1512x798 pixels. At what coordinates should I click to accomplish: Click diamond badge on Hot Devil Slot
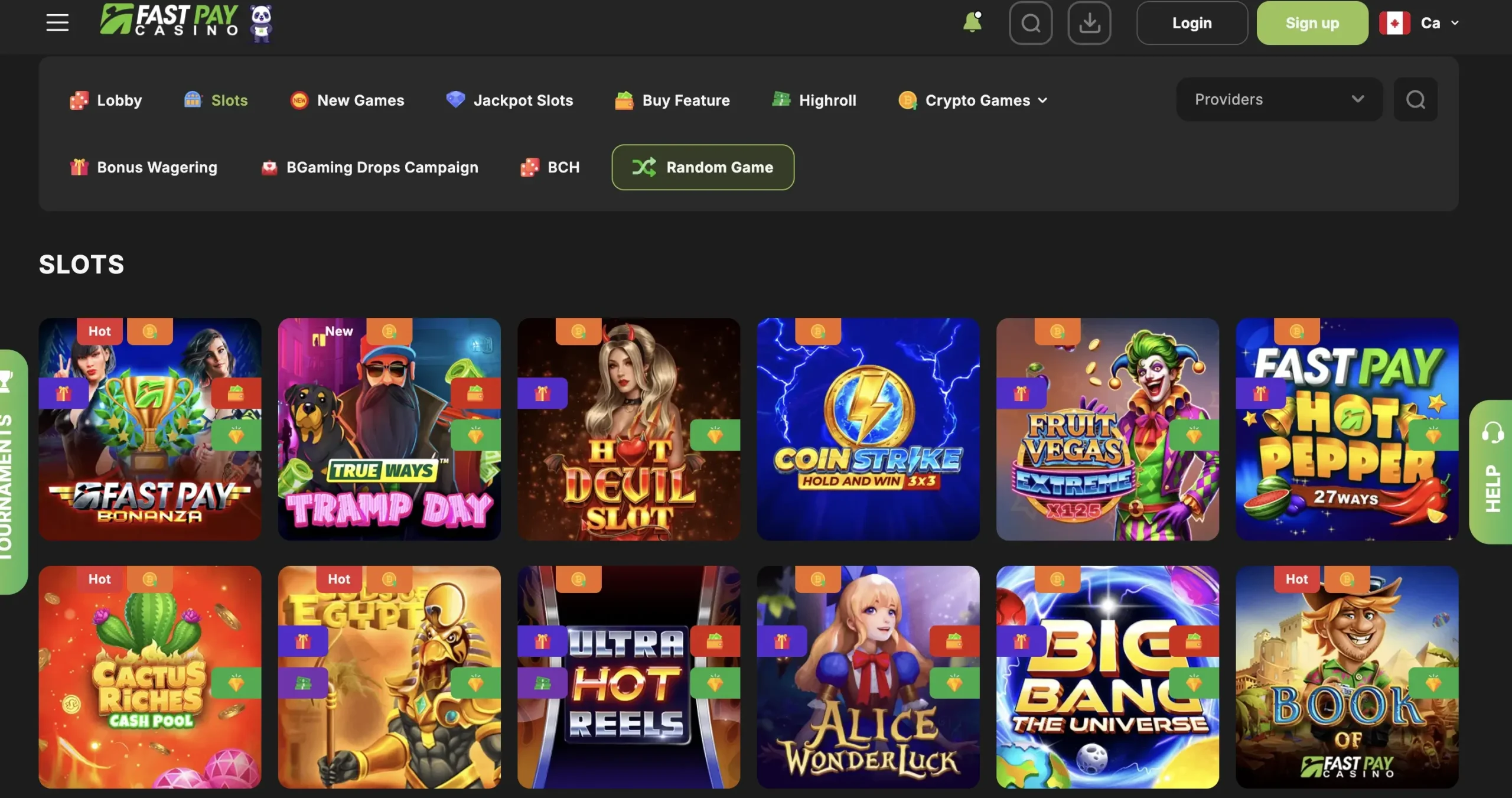(x=715, y=435)
